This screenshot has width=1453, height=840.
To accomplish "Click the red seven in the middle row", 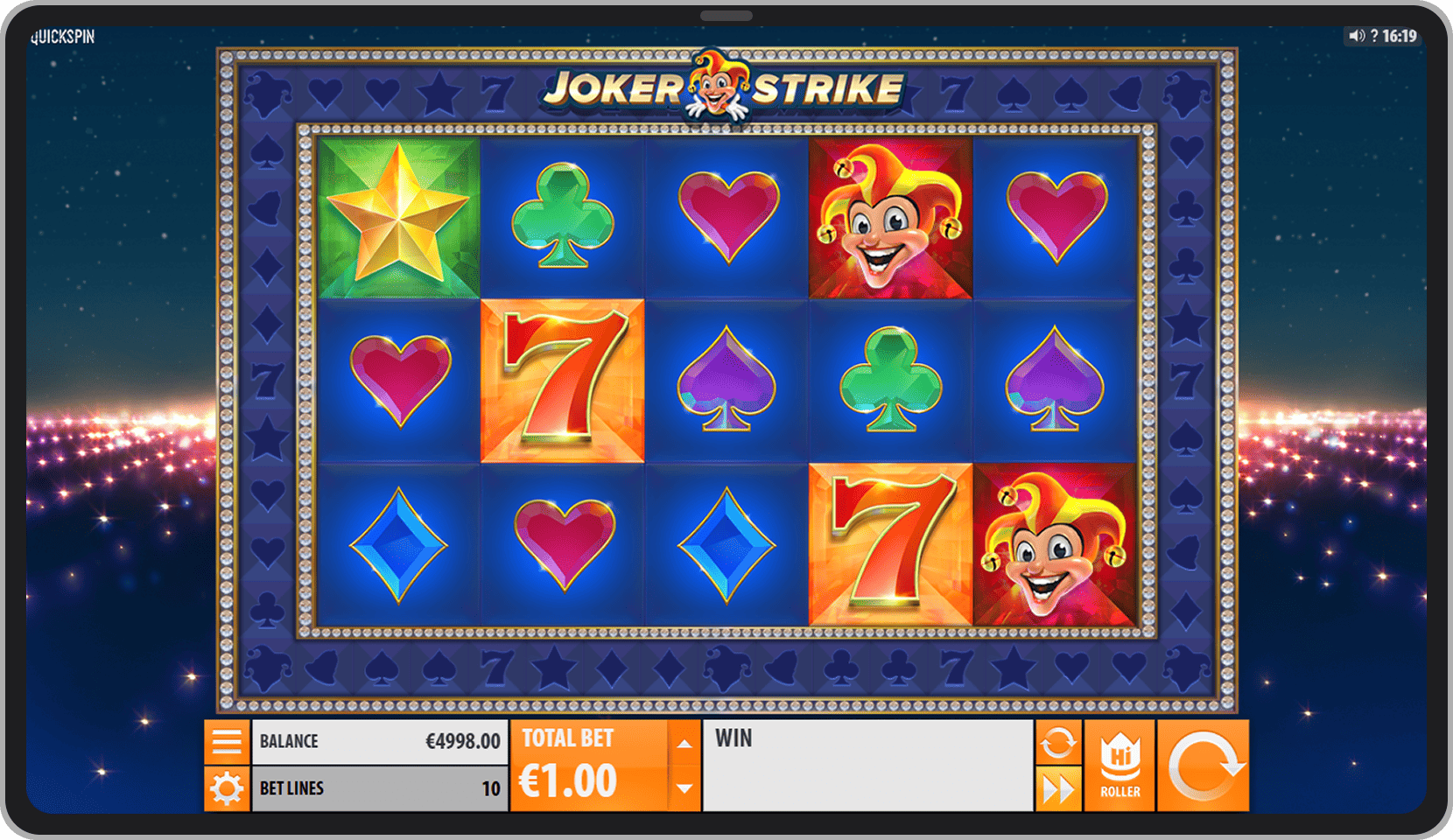I will [x=563, y=381].
